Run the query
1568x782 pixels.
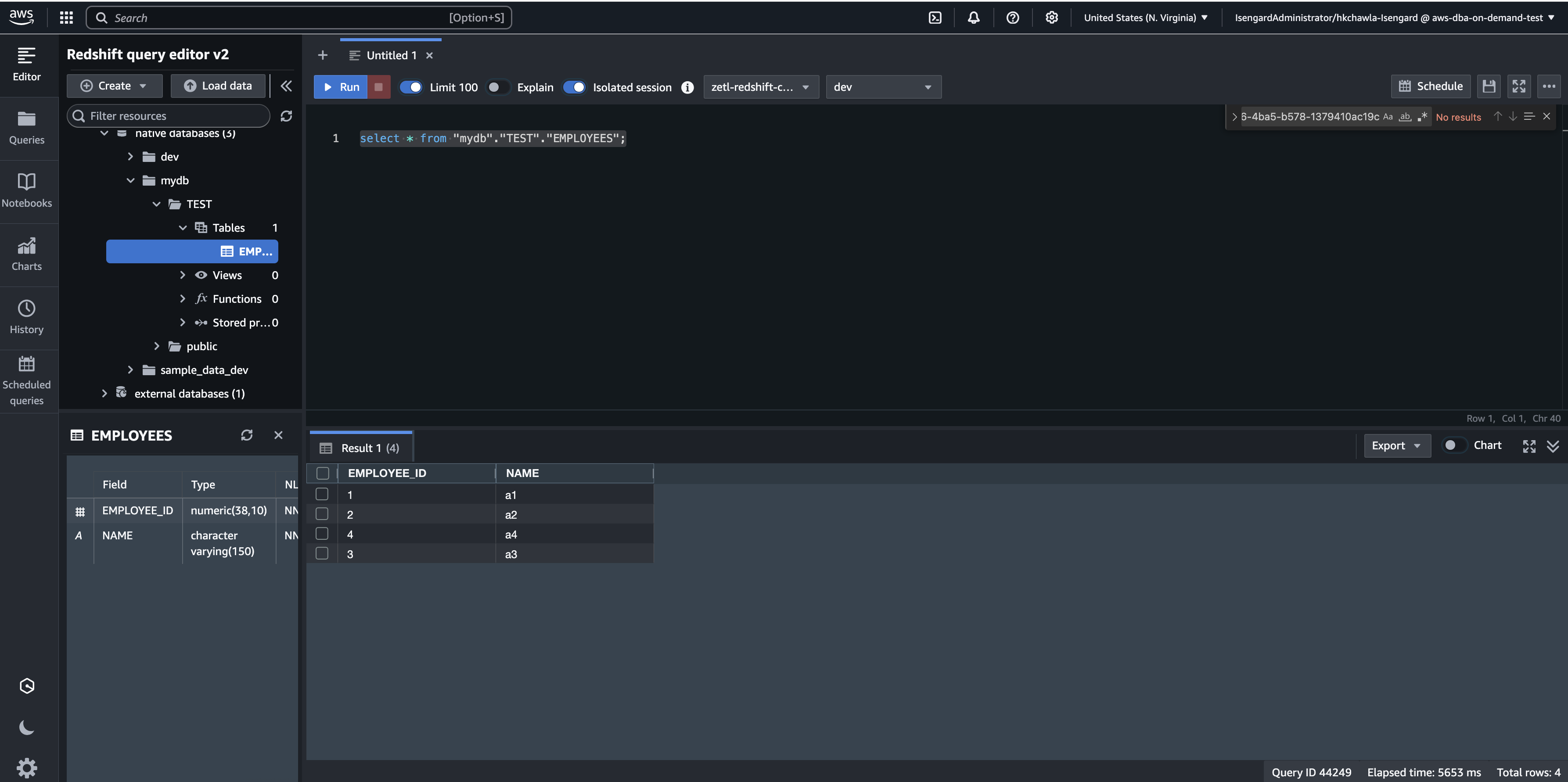point(341,87)
